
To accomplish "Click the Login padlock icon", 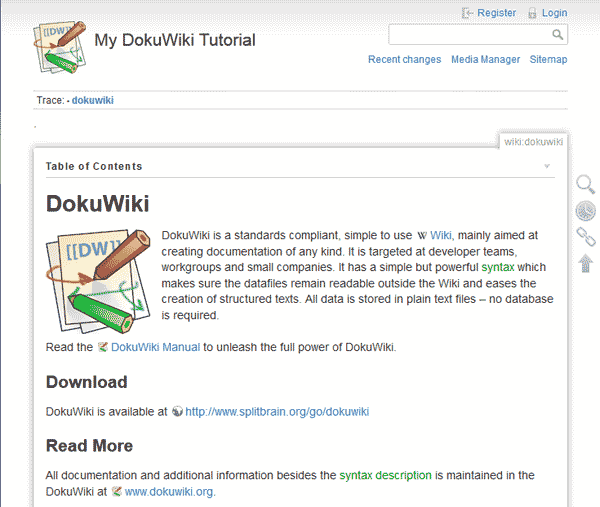I will [x=532, y=13].
